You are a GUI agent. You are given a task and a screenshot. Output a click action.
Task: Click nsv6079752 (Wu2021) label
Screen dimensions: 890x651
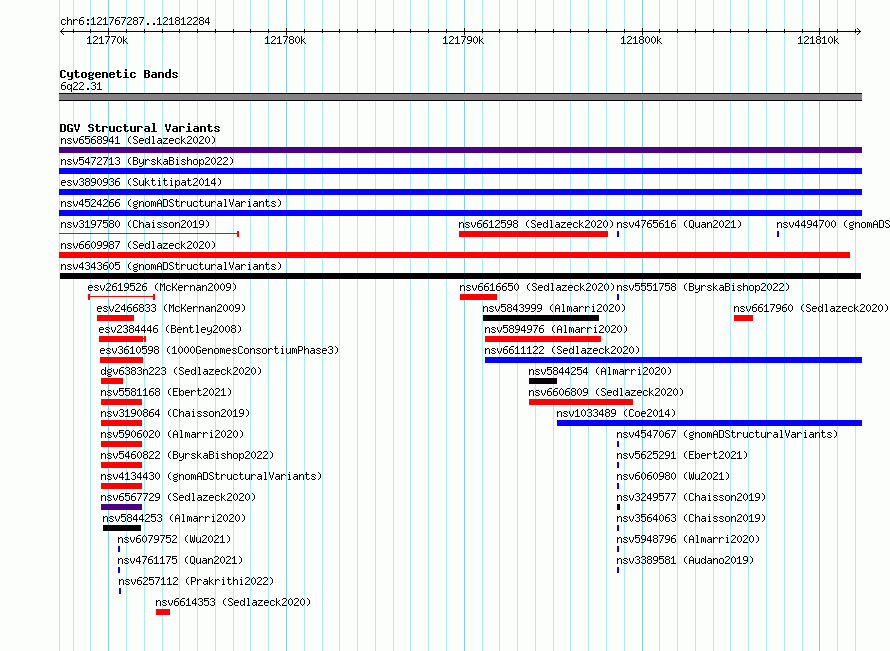(174, 539)
